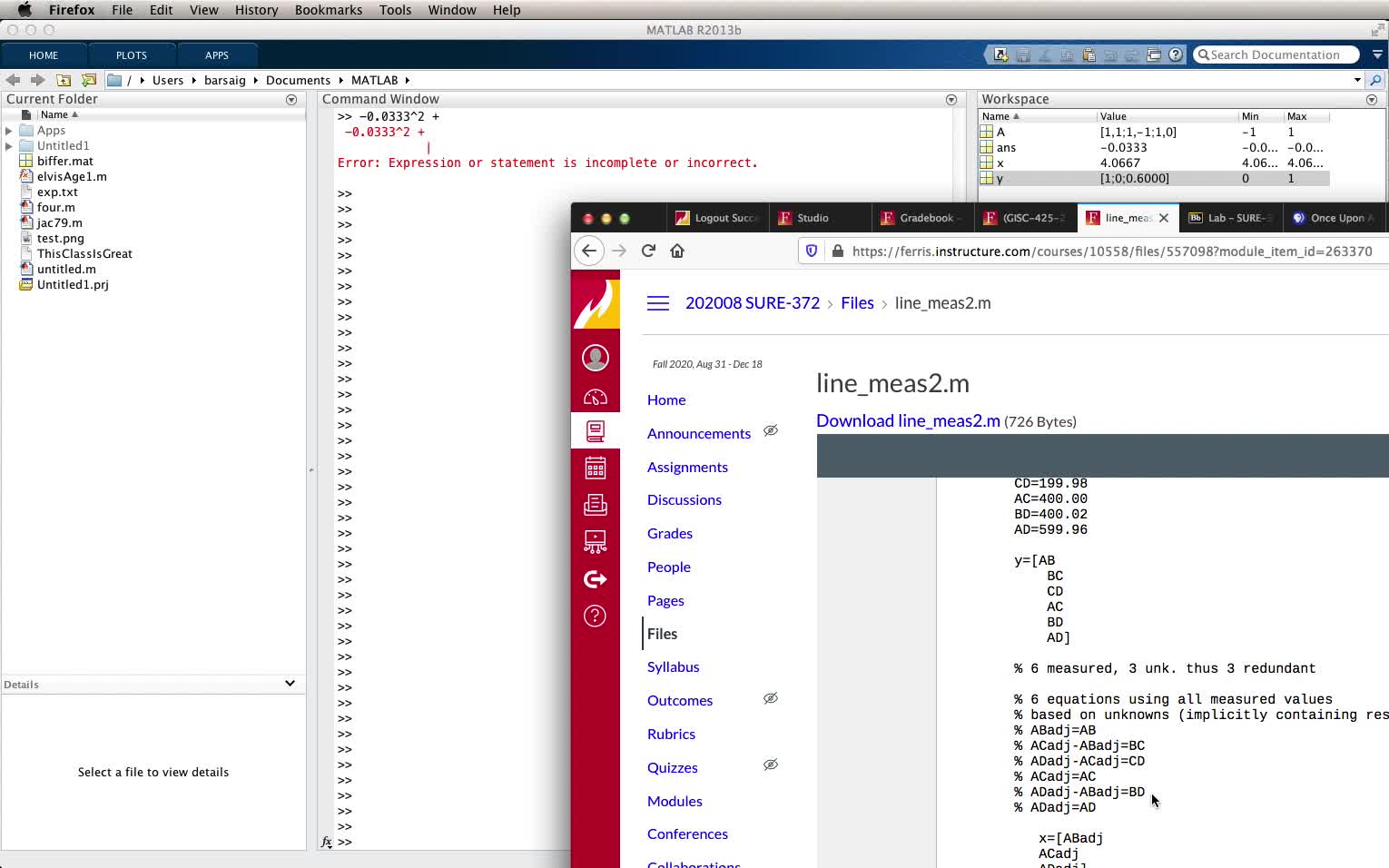Open the APPS tab in MATLAB

(x=217, y=55)
